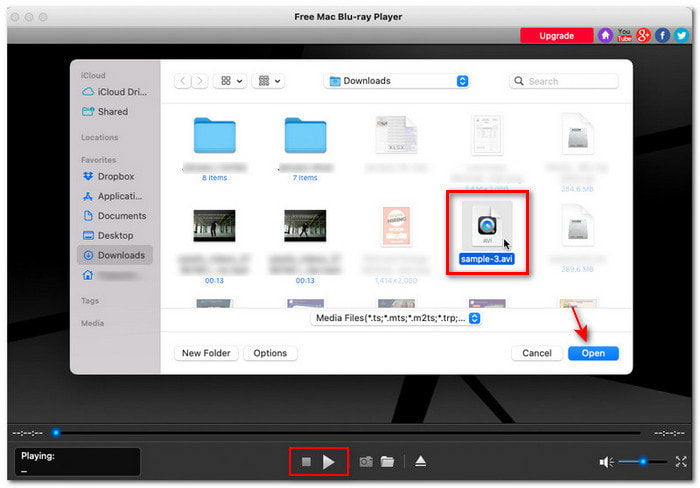This screenshot has height=488, width=700.
Task: Select the XLSX spreadsheet file
Action: [396, 135]
